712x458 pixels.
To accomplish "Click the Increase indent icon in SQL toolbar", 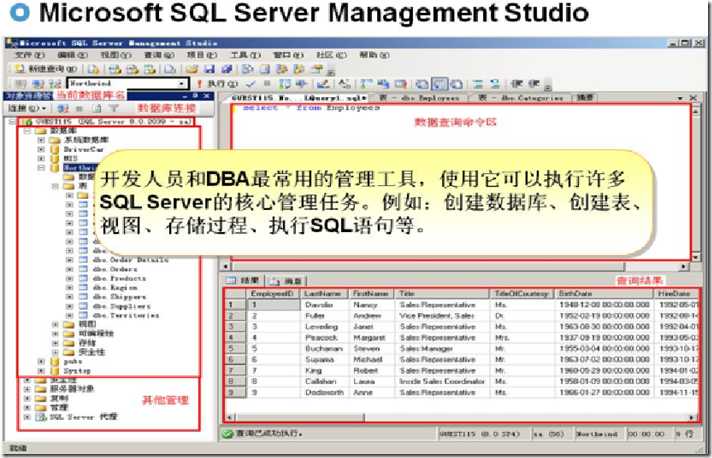I will point(534,84).
